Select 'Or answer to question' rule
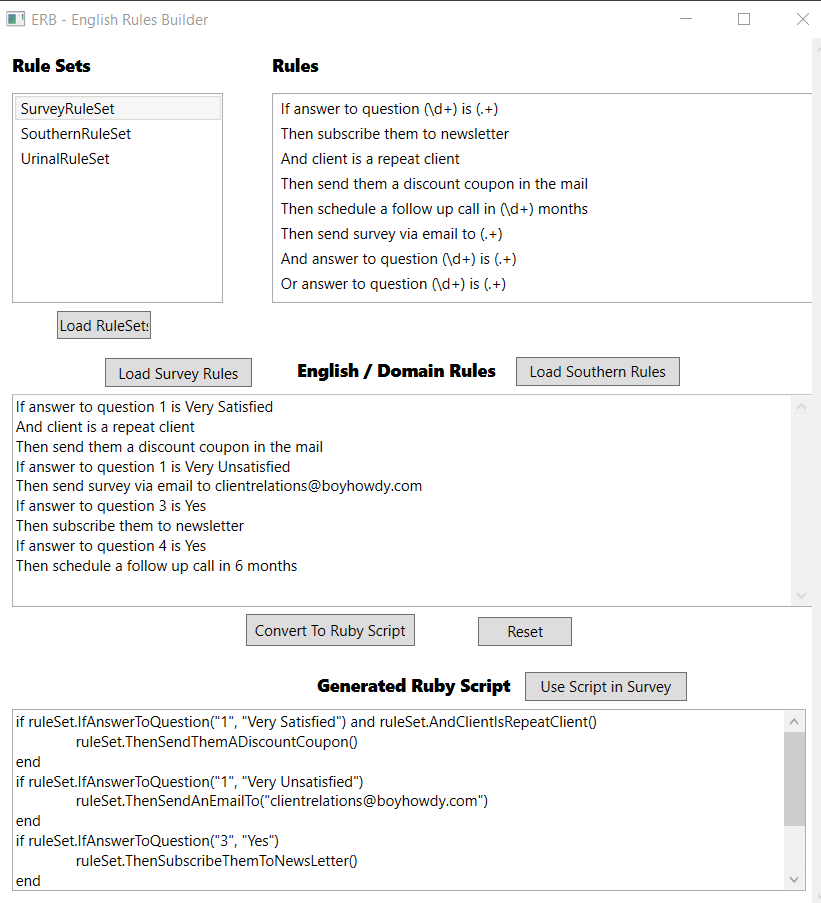 coord(393,284)
